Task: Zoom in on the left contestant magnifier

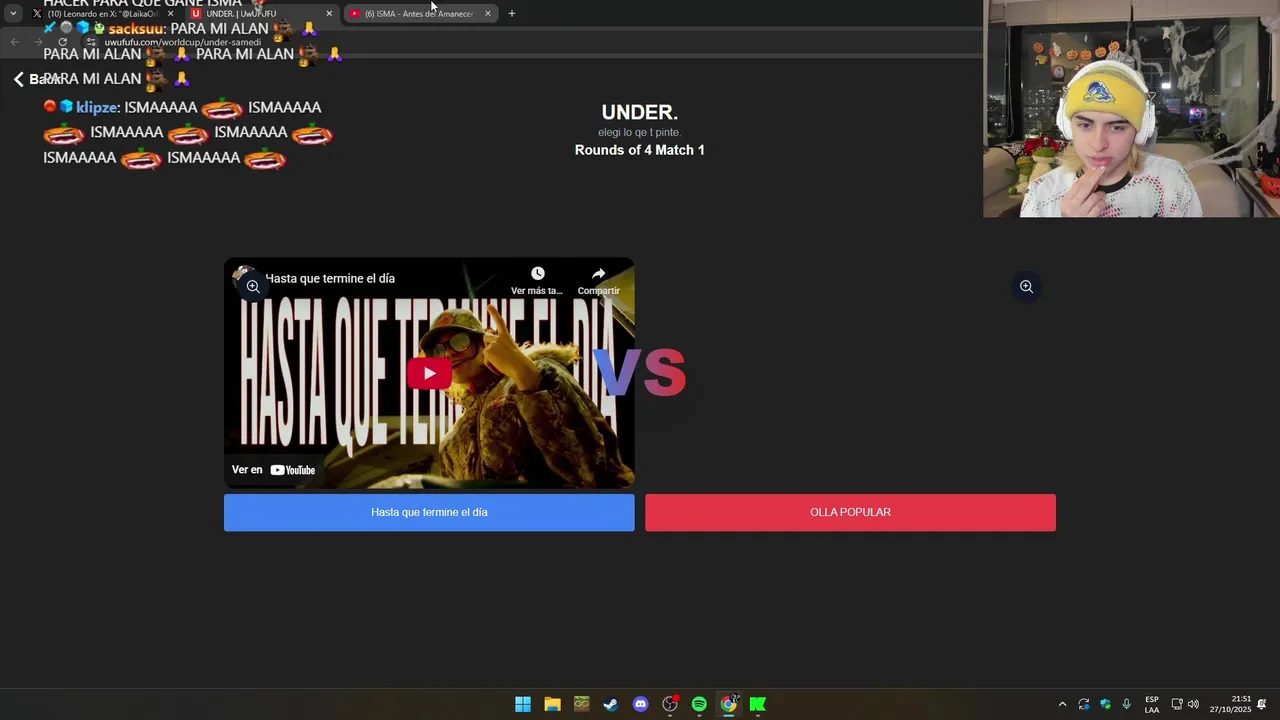Action: pyautogui.click(x=253, y=287)
